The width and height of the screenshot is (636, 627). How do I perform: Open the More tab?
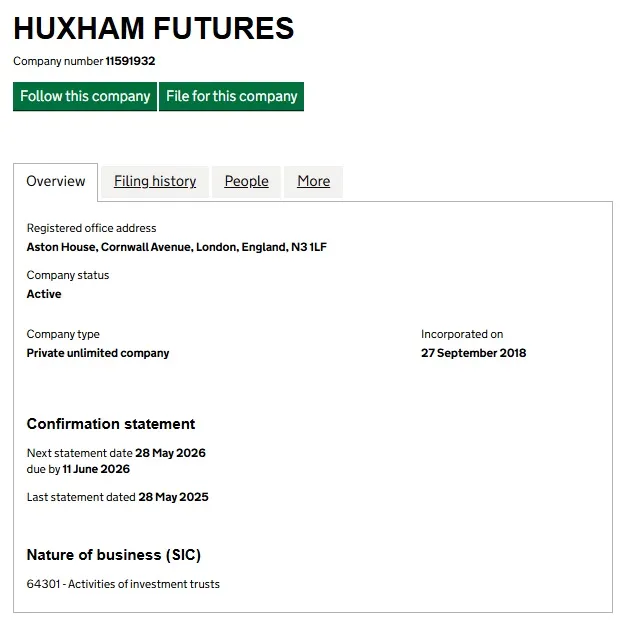[x=313, y=182]
